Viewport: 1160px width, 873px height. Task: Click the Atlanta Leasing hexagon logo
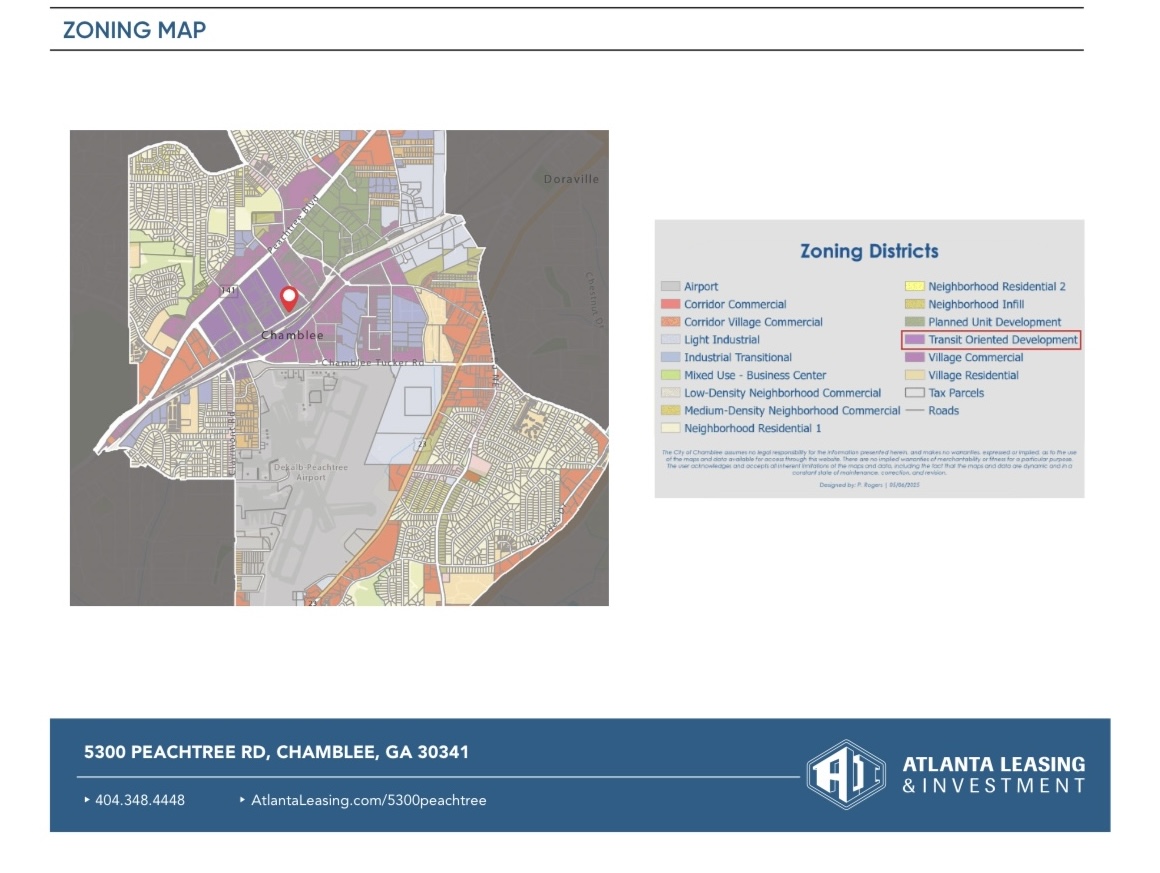coord(846,774)
